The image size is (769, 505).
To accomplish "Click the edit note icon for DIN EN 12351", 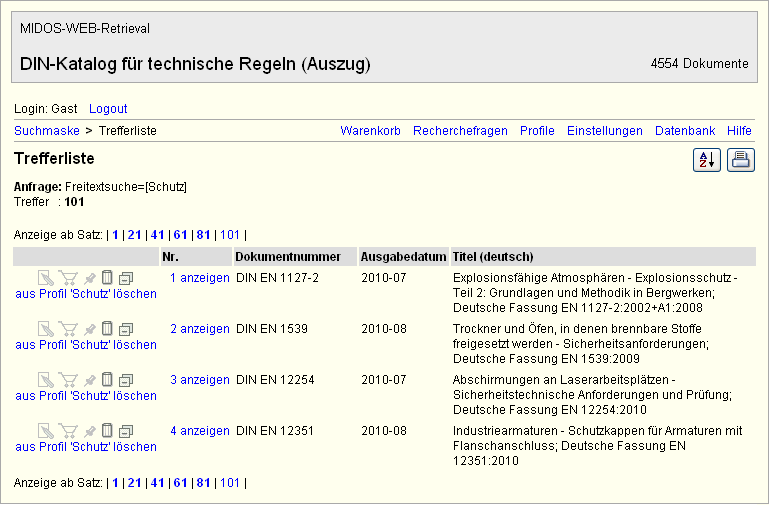I will (45, 431).
